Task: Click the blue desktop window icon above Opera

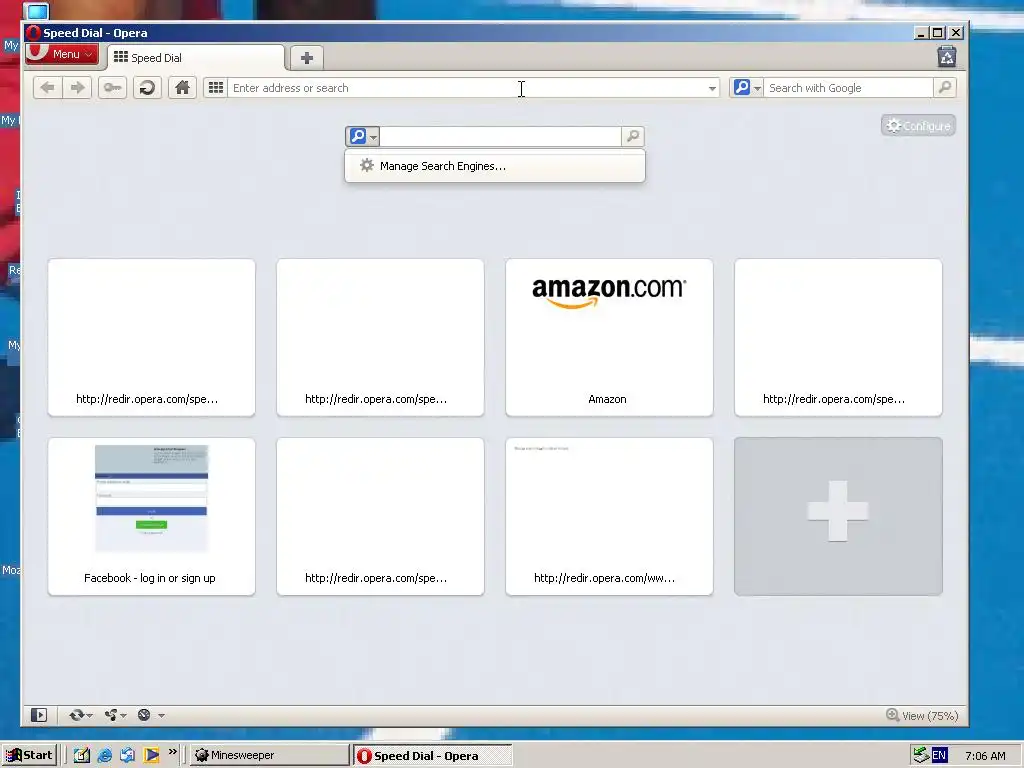Action: pyautogui.click(x=37, y=11)
